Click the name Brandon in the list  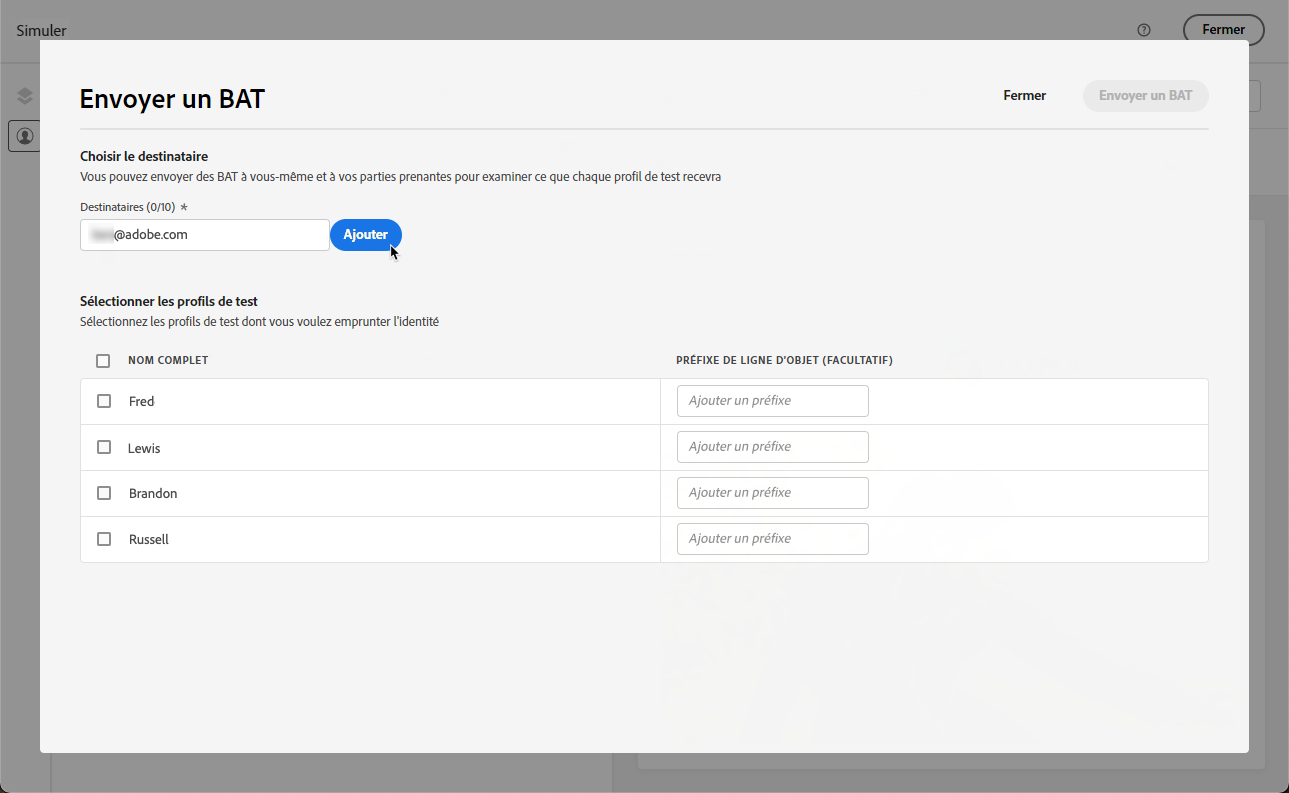153,493
